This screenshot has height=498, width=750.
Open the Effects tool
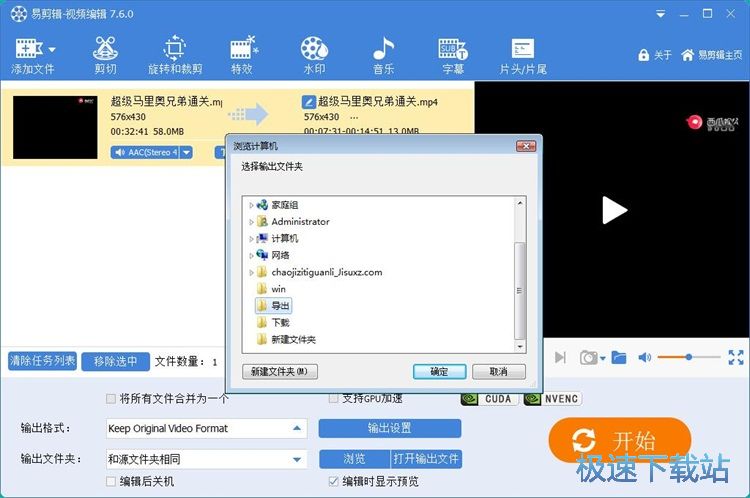click(x=243, y=55)
